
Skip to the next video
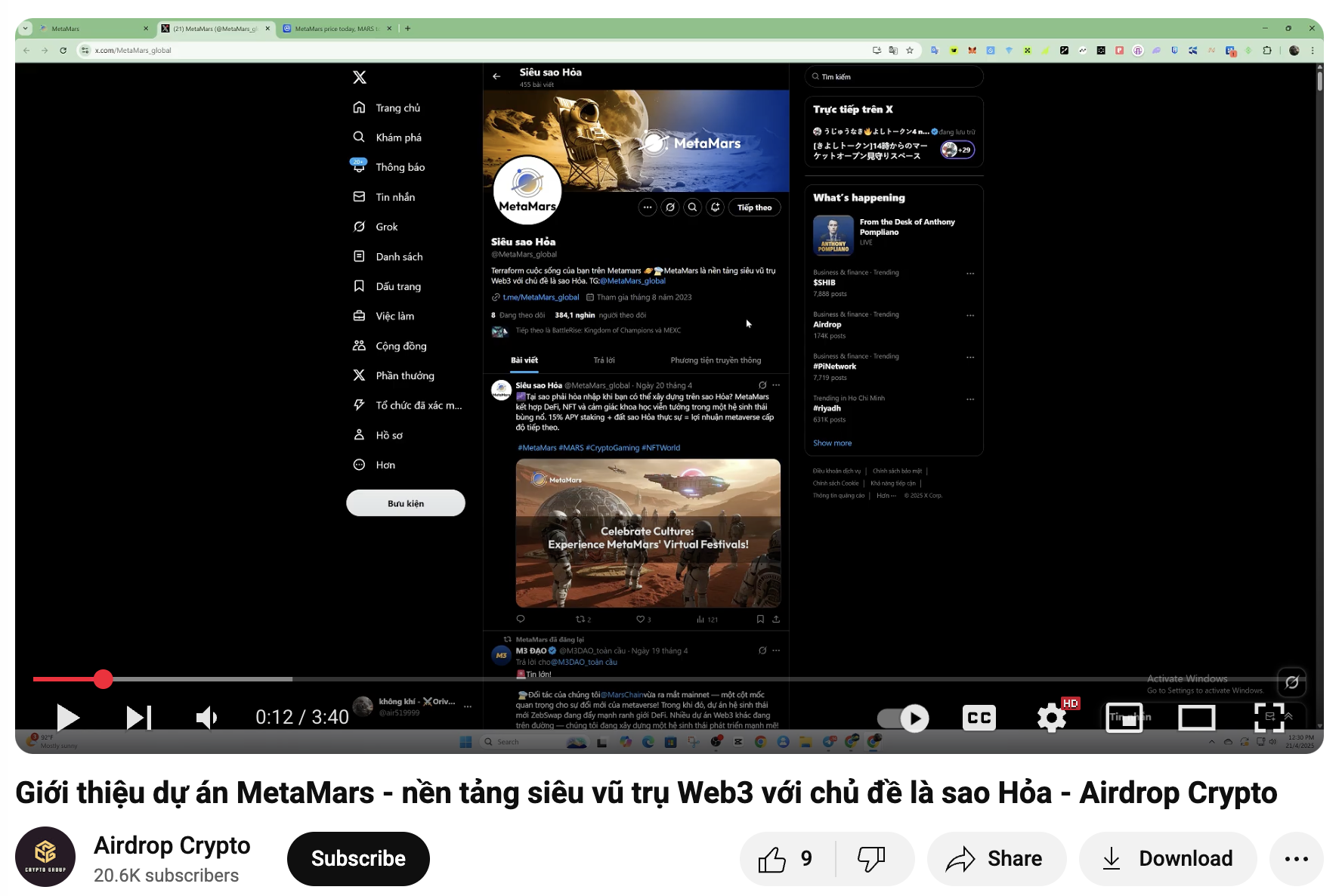point(138,717)
